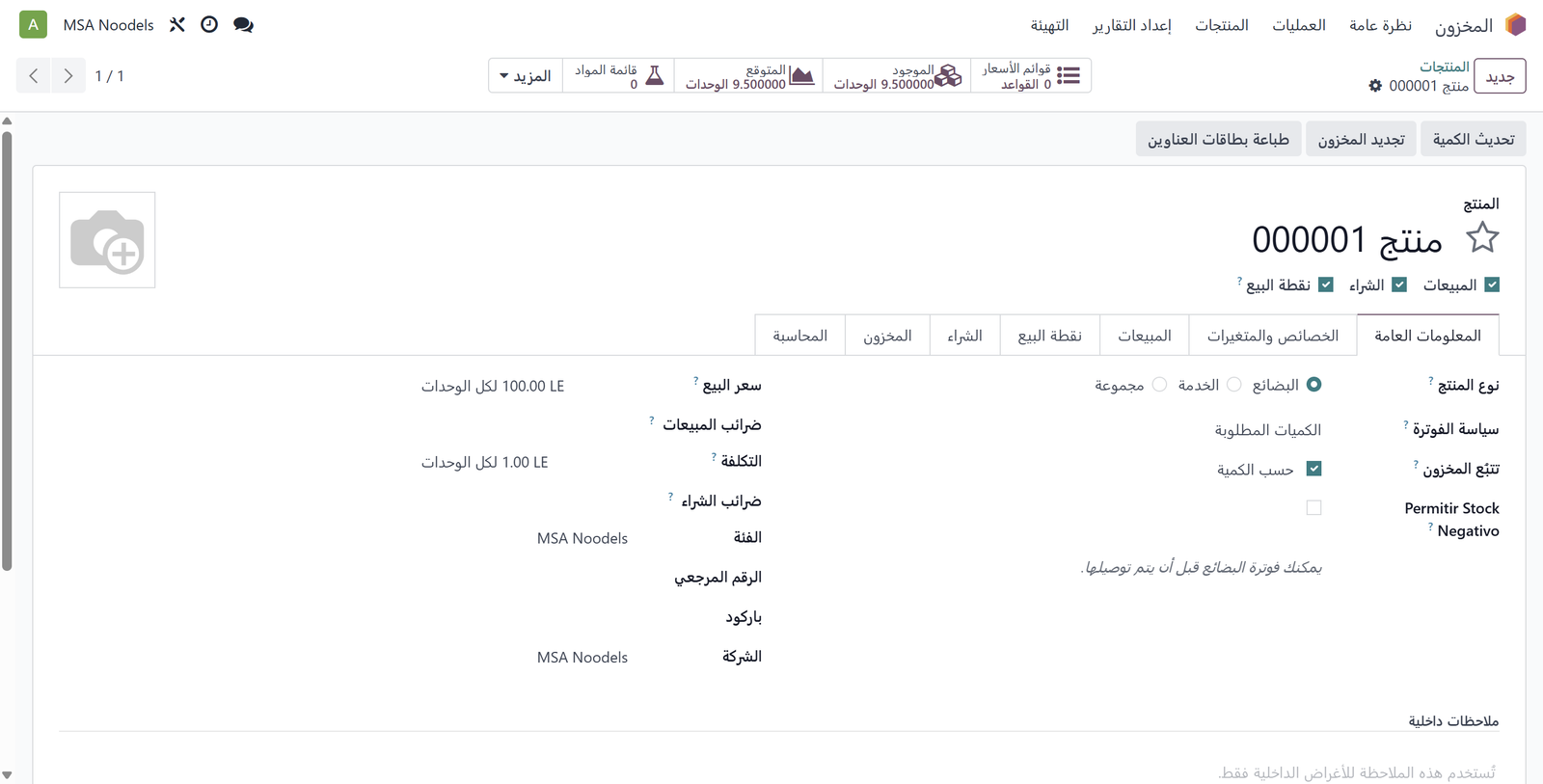Image resolution: width=1543 pixels, height=784 pixels.
Task: Switch to the المبيعات tab
Action: click(x=1145, y=336)
